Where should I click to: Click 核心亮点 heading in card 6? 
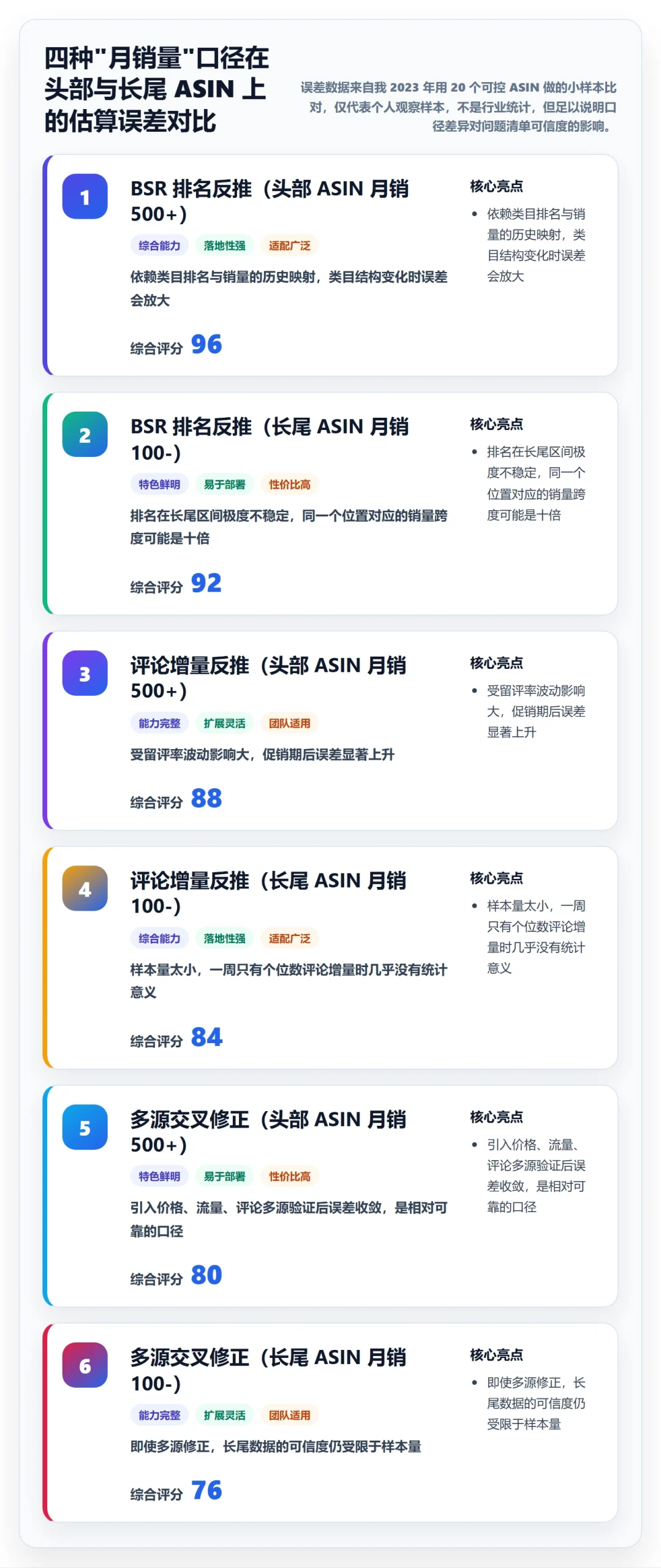point(496,1355)
